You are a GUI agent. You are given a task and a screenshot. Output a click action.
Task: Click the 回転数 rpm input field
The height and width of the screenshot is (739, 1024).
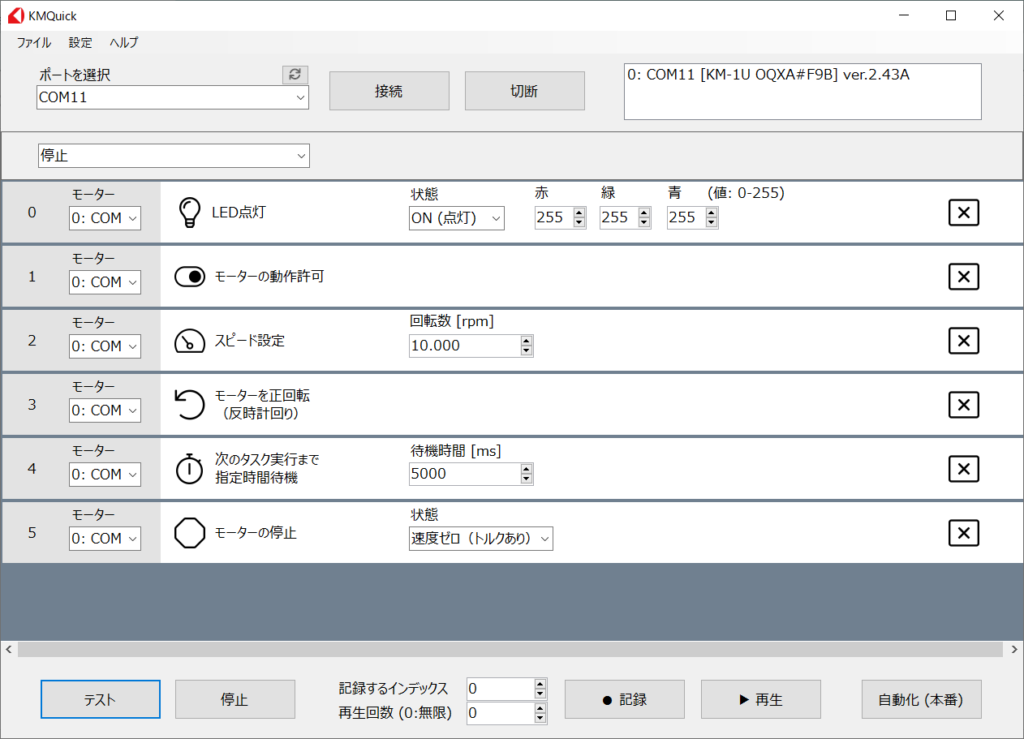[x=464, y=345]
